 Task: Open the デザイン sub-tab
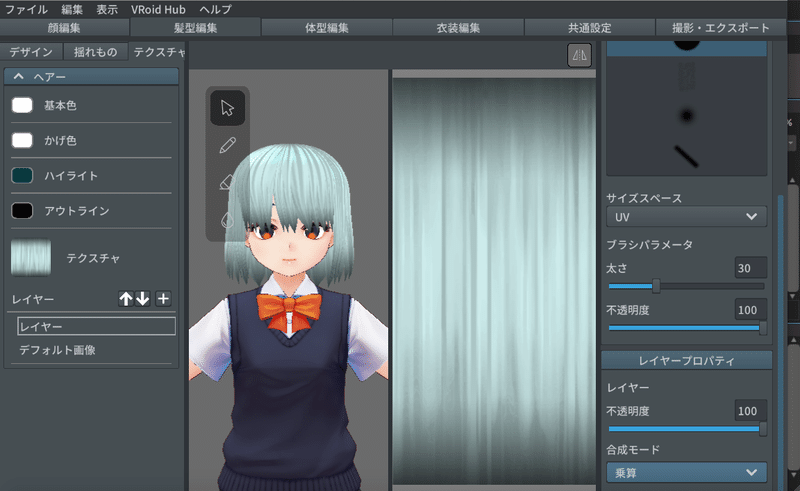(31, 52)
